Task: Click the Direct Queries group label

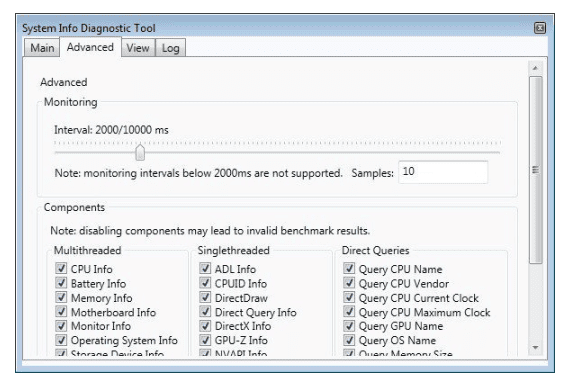Action: click(375, 251)
